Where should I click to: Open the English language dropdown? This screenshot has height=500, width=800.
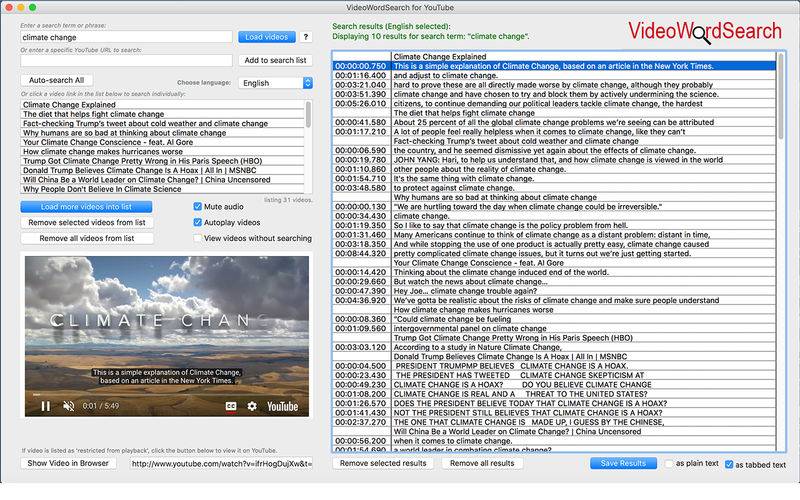[276, 83]
